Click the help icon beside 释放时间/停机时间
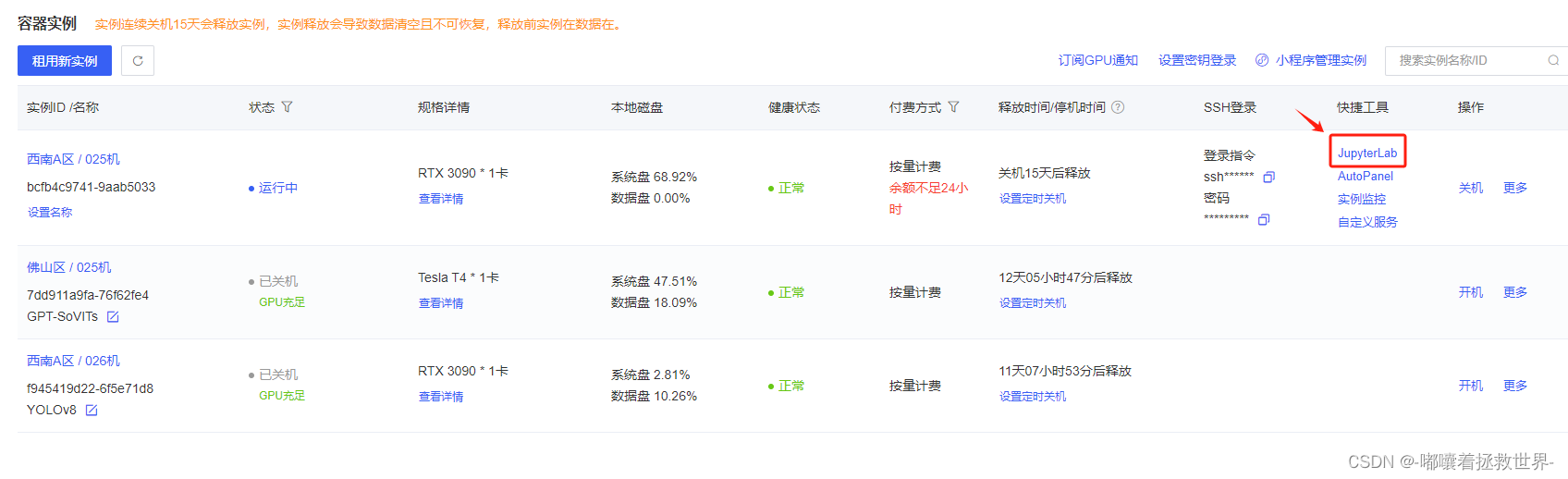The width and height of the screenshot is (1568, 479). 1118,107
